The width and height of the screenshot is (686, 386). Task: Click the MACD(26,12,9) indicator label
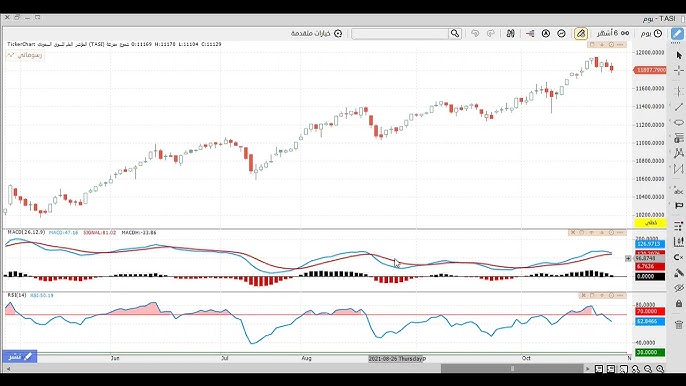(x=26, y=232)
